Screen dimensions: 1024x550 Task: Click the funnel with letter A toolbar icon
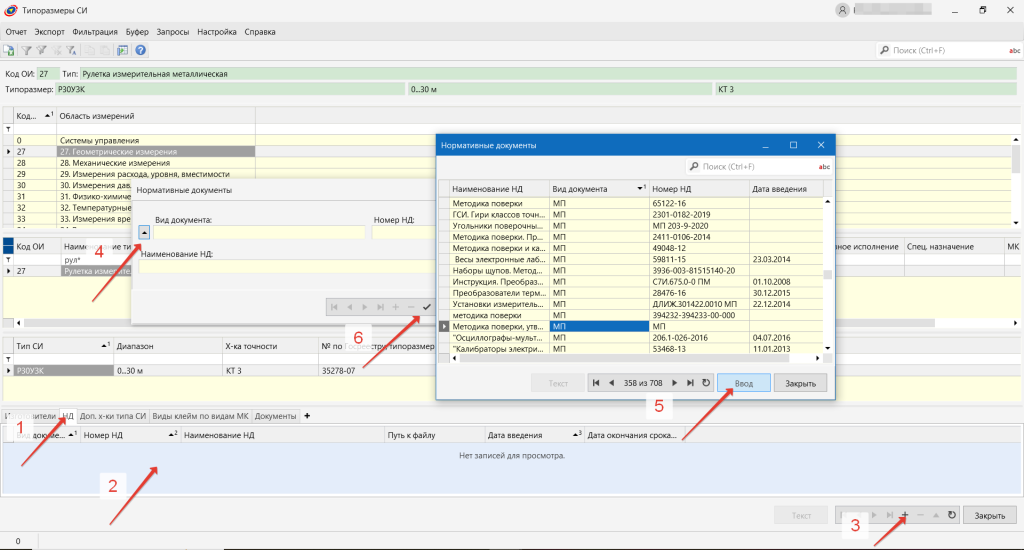point(71,50)
